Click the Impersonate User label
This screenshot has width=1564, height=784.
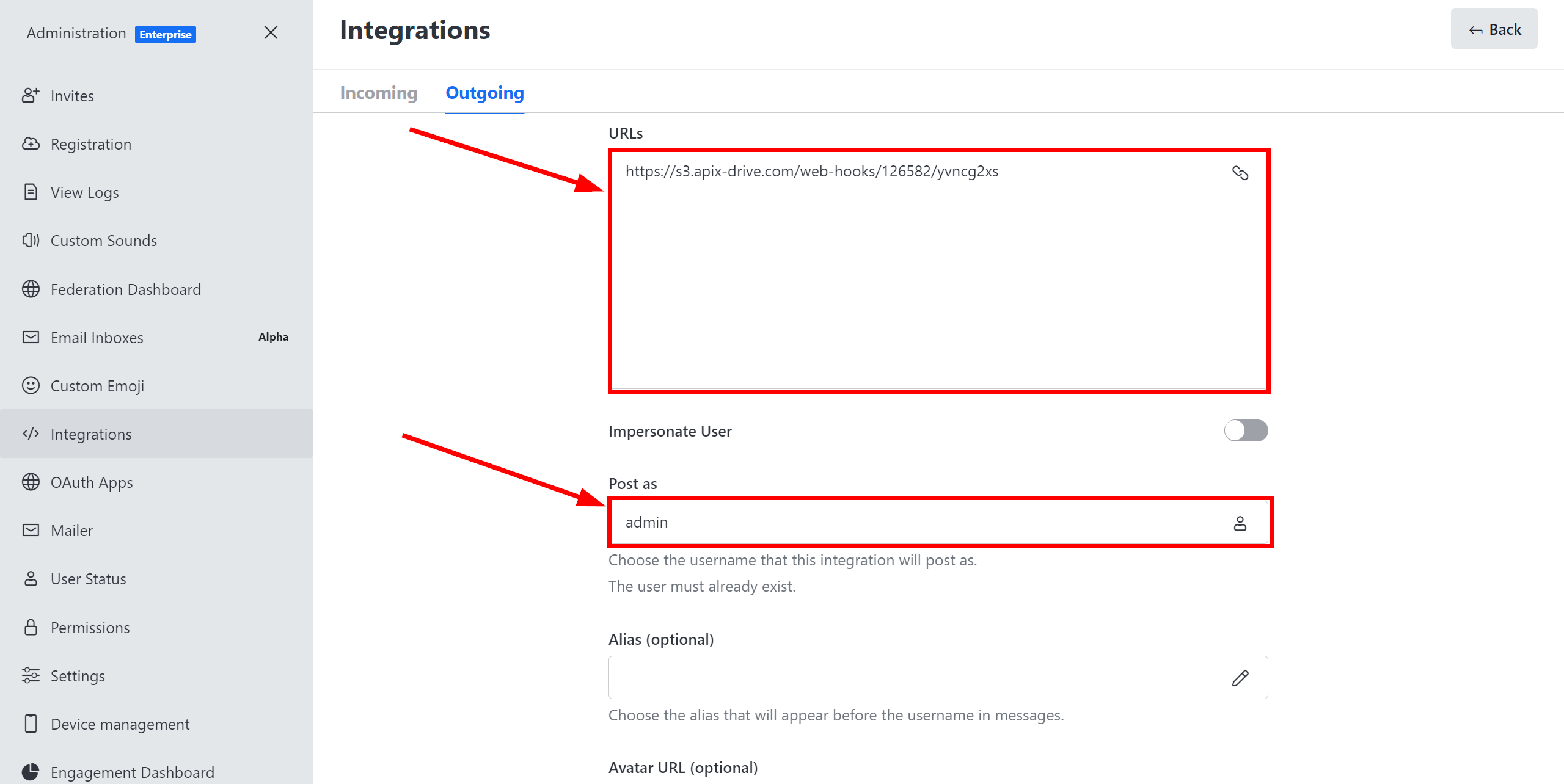[x=670, y=431]
